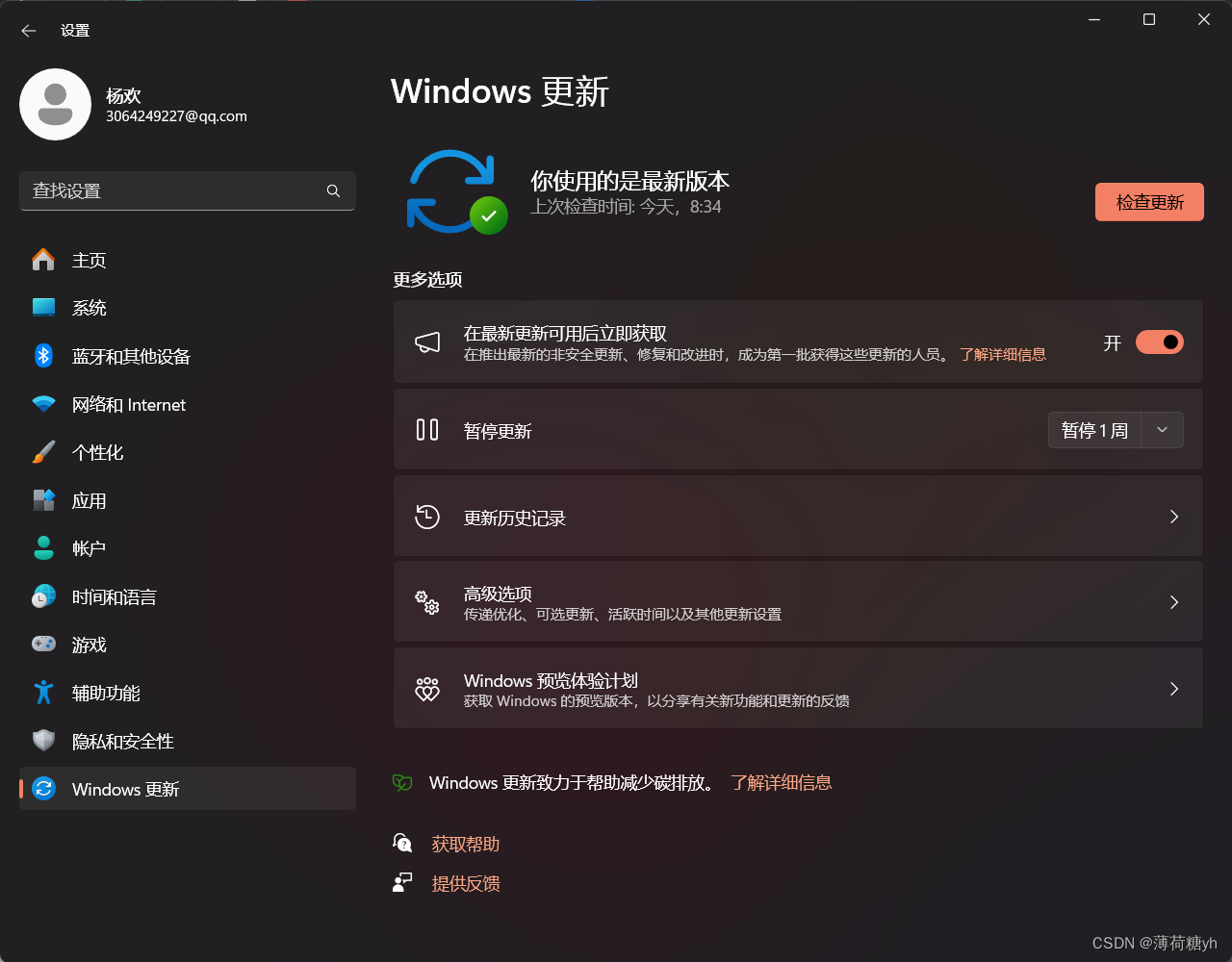Click the 你使用的是最新版本 status text

[629, 181]
